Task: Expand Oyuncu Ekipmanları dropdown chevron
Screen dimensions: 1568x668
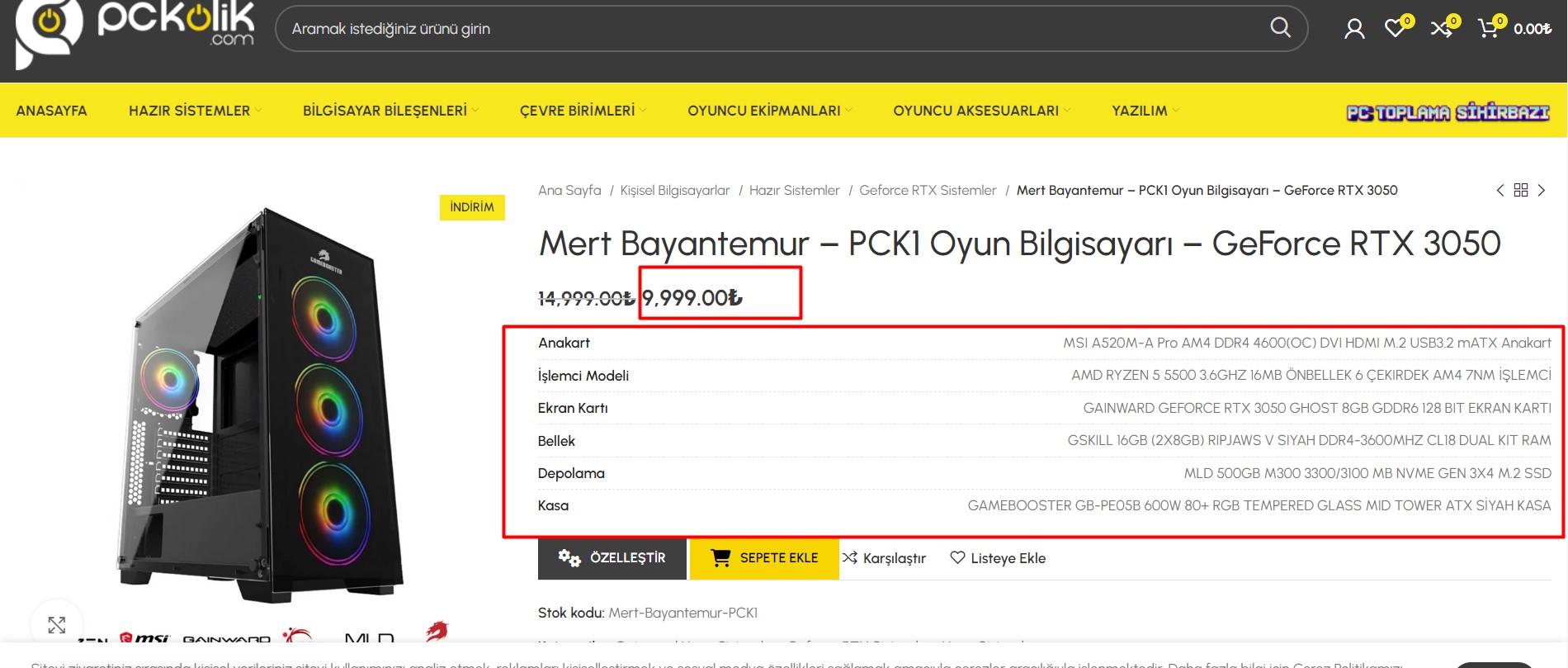Action: [848, 111]
